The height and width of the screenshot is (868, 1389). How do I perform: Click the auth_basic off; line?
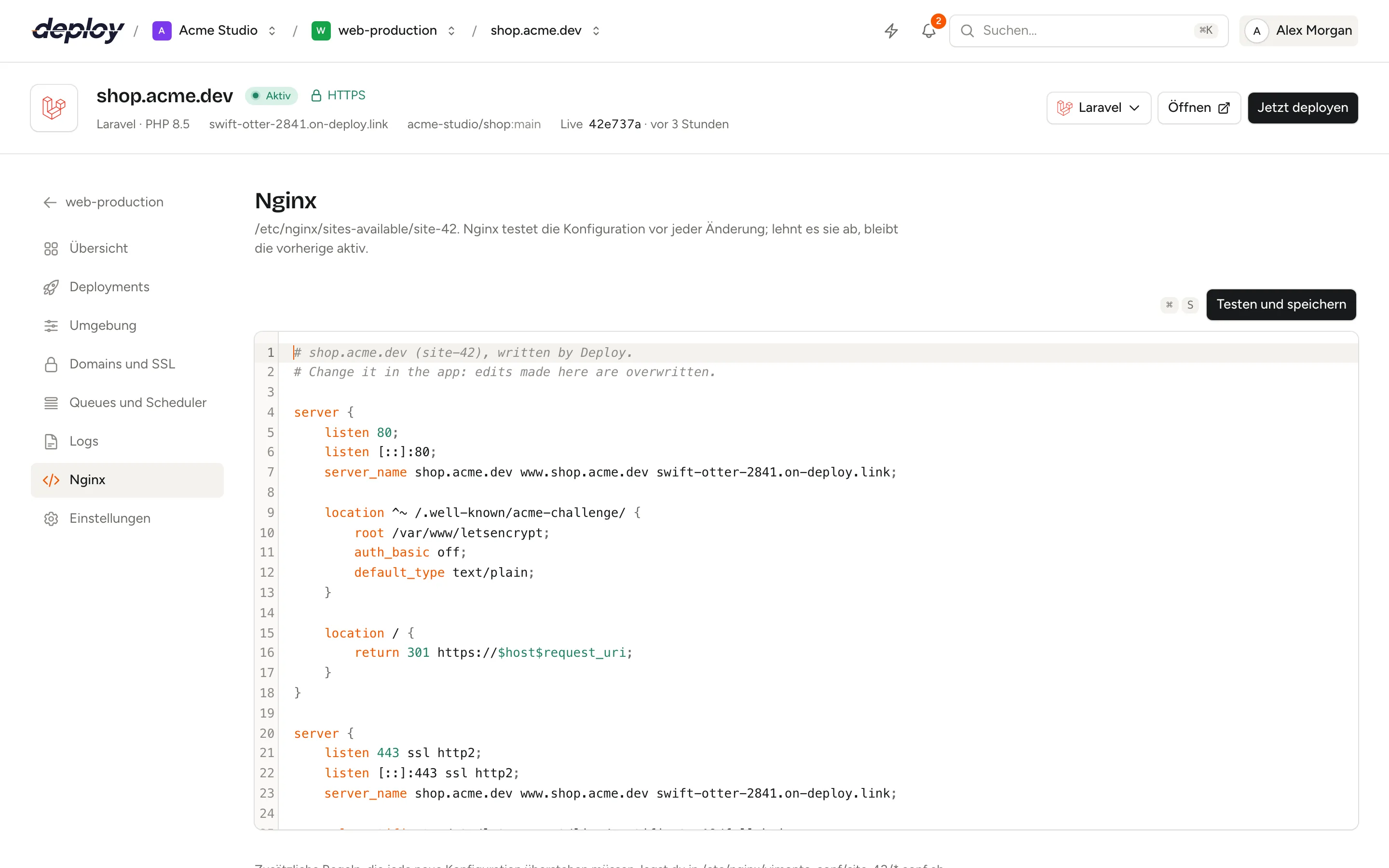[410, 553]
